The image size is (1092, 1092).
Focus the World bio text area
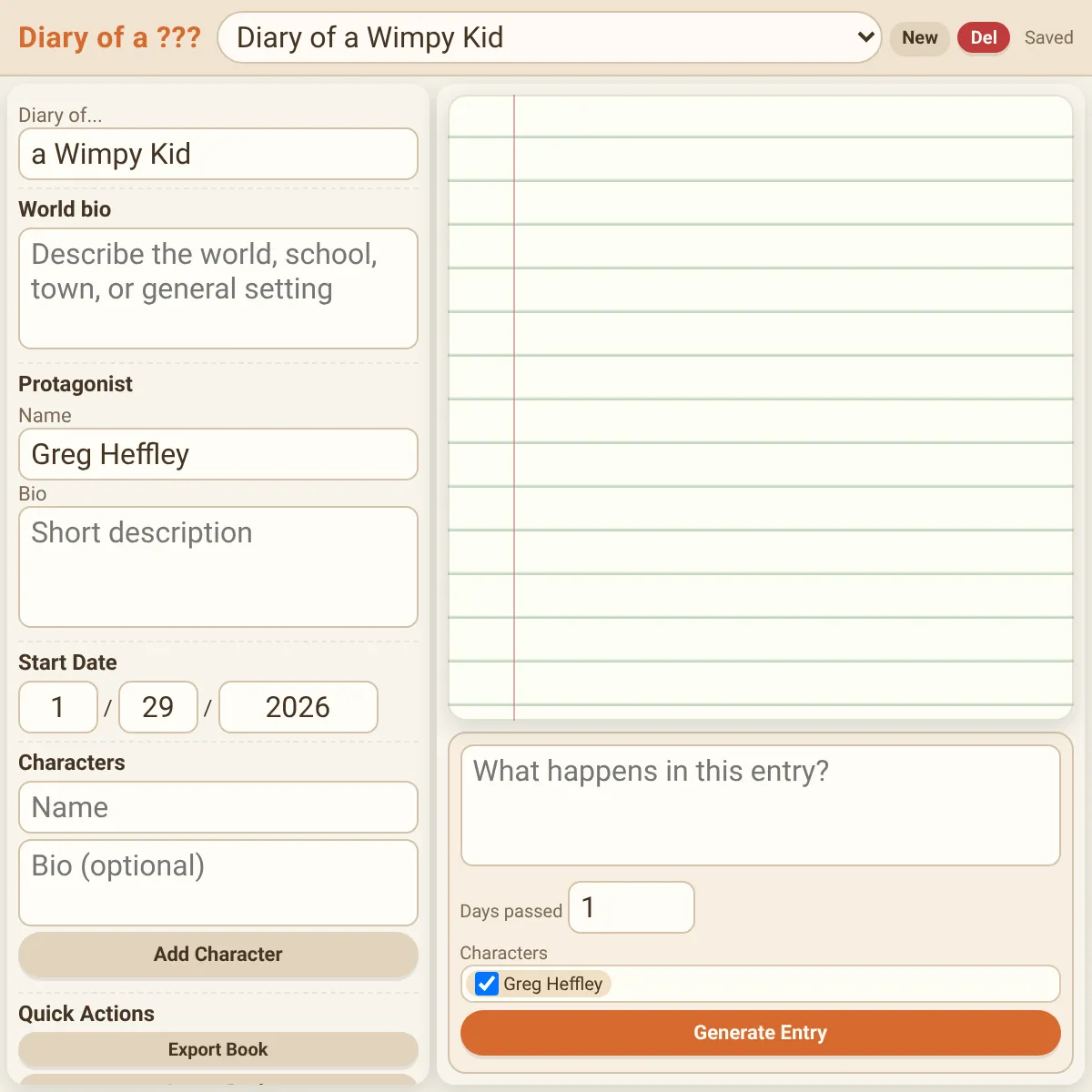218,288
